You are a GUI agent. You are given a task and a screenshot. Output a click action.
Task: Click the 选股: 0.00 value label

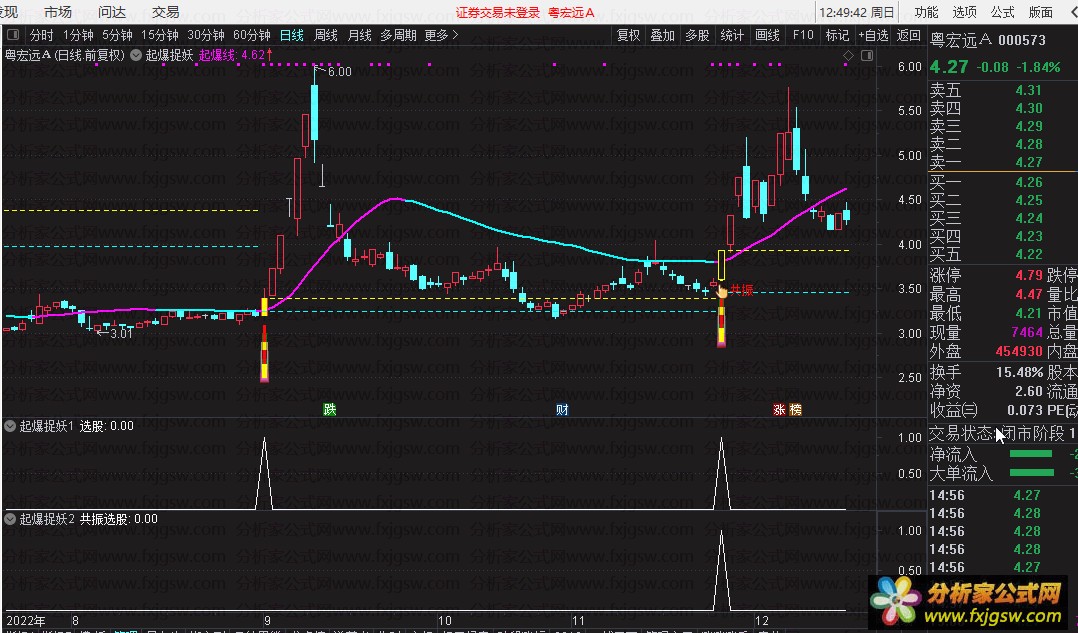[107, 426]
